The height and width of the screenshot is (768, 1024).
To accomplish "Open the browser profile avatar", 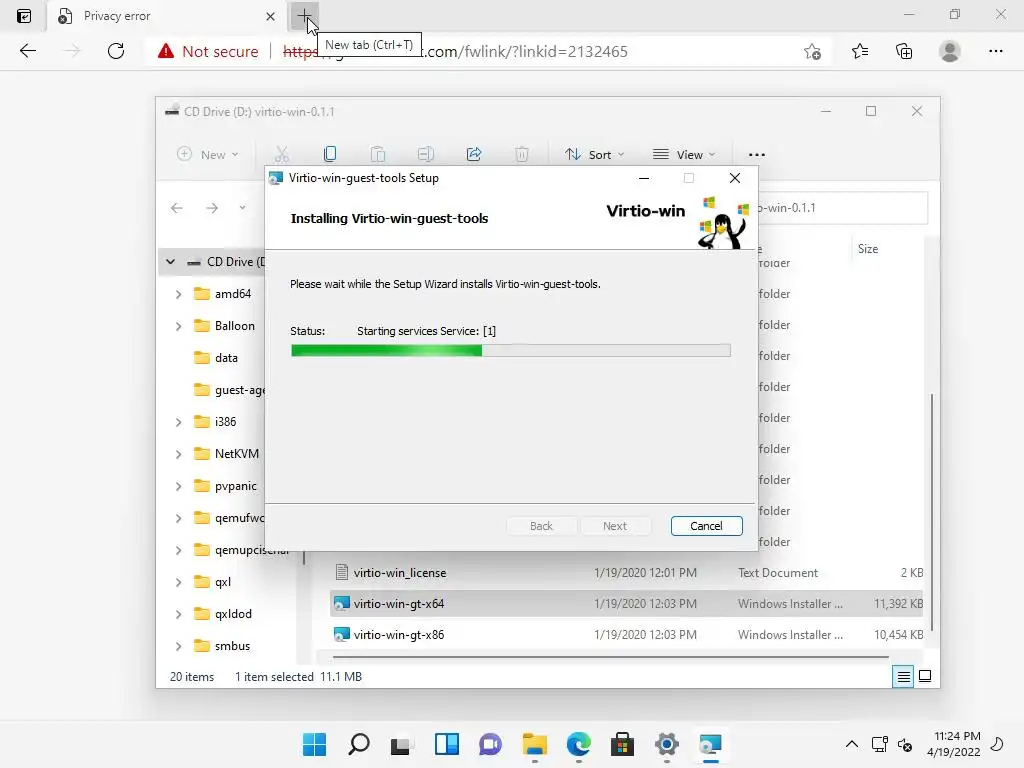I will tap(950, 51).
